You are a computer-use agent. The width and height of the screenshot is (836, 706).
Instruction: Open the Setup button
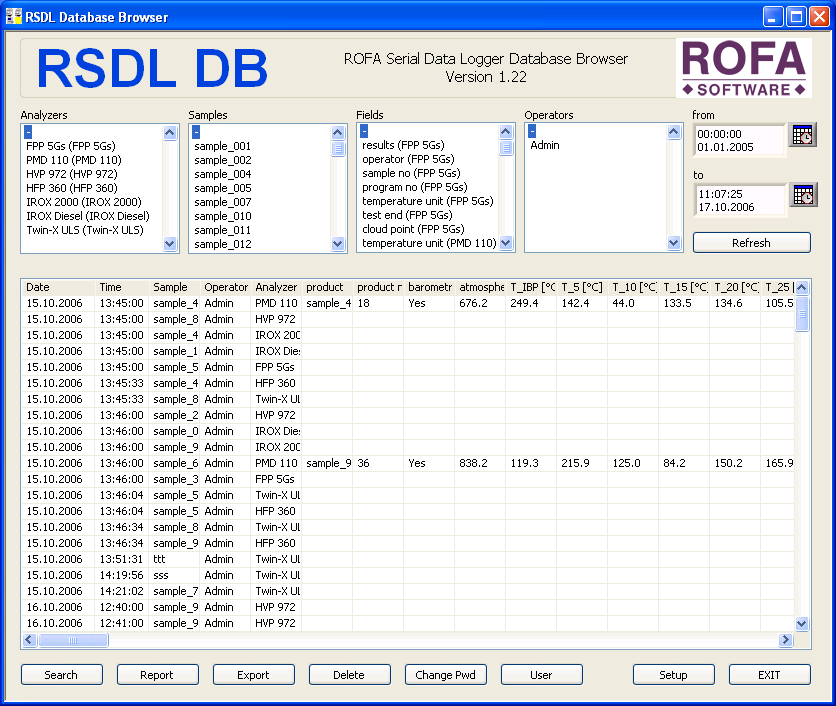(x=673, y=675)
